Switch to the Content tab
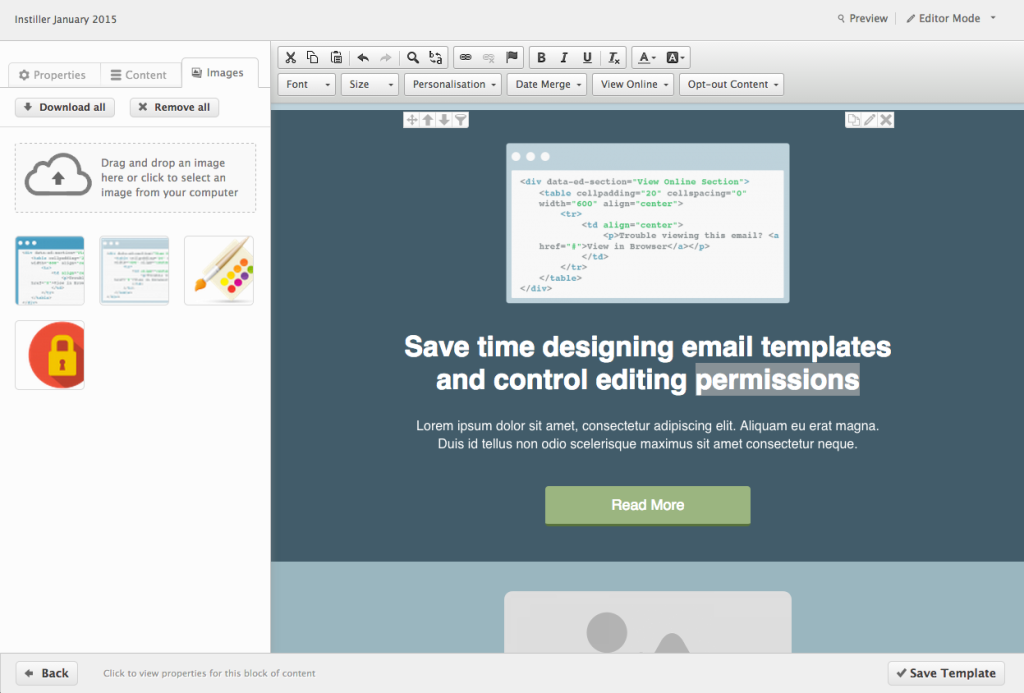Screen dimensions: 1024x693 (139, 75)
